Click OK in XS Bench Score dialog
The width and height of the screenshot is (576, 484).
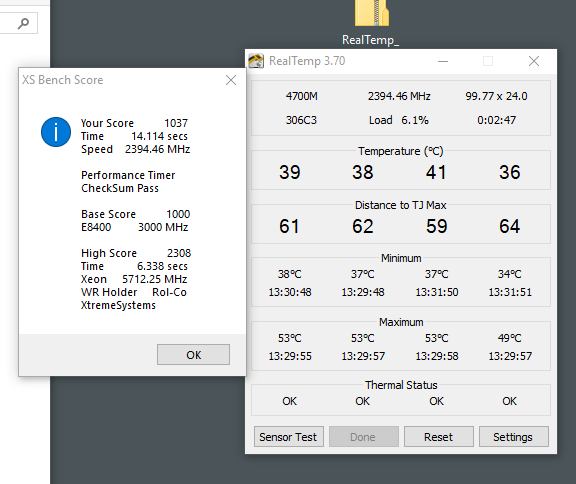pos(193,354)
